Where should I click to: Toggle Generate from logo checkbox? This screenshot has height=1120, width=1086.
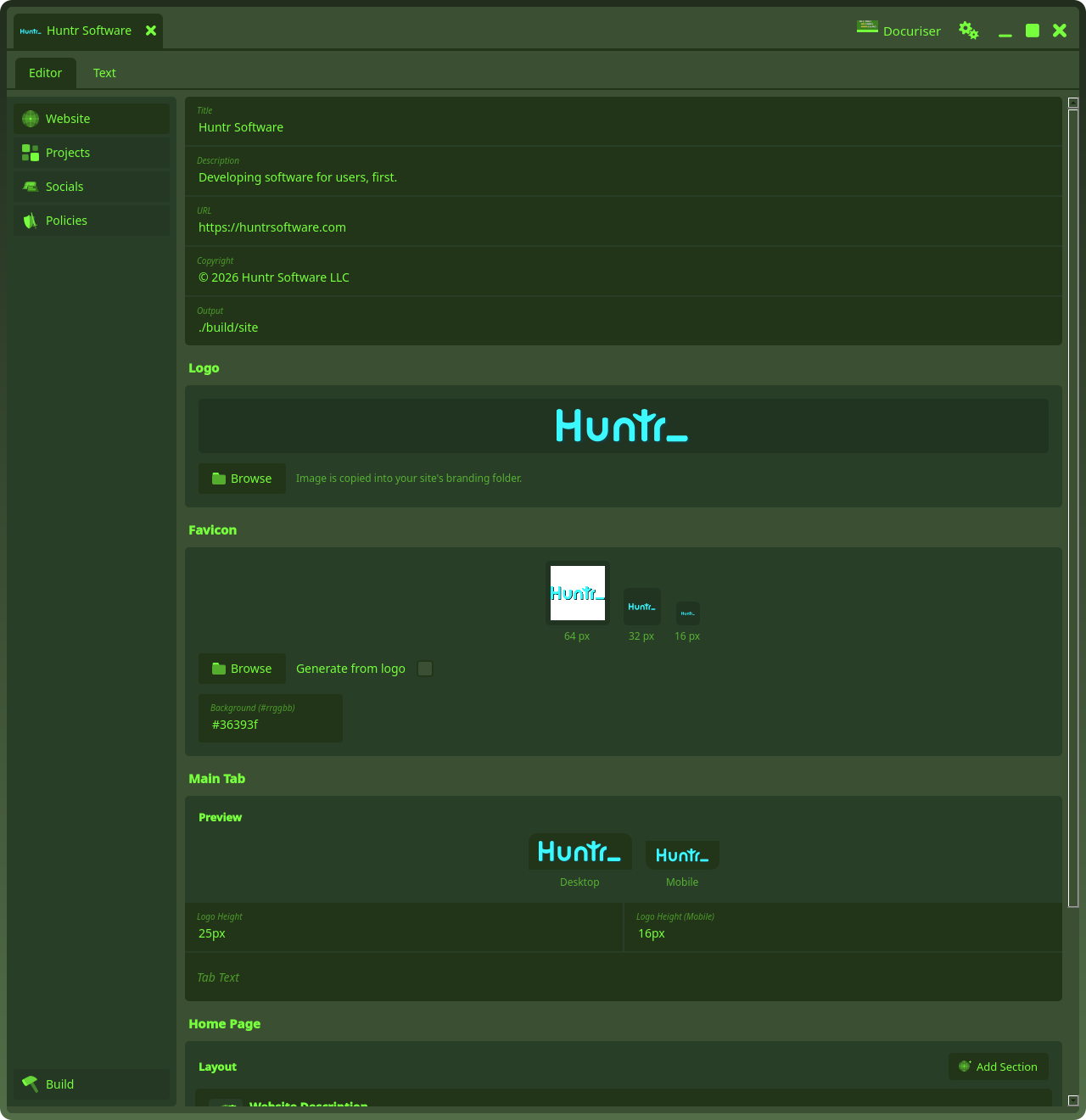tap(425, 669)
